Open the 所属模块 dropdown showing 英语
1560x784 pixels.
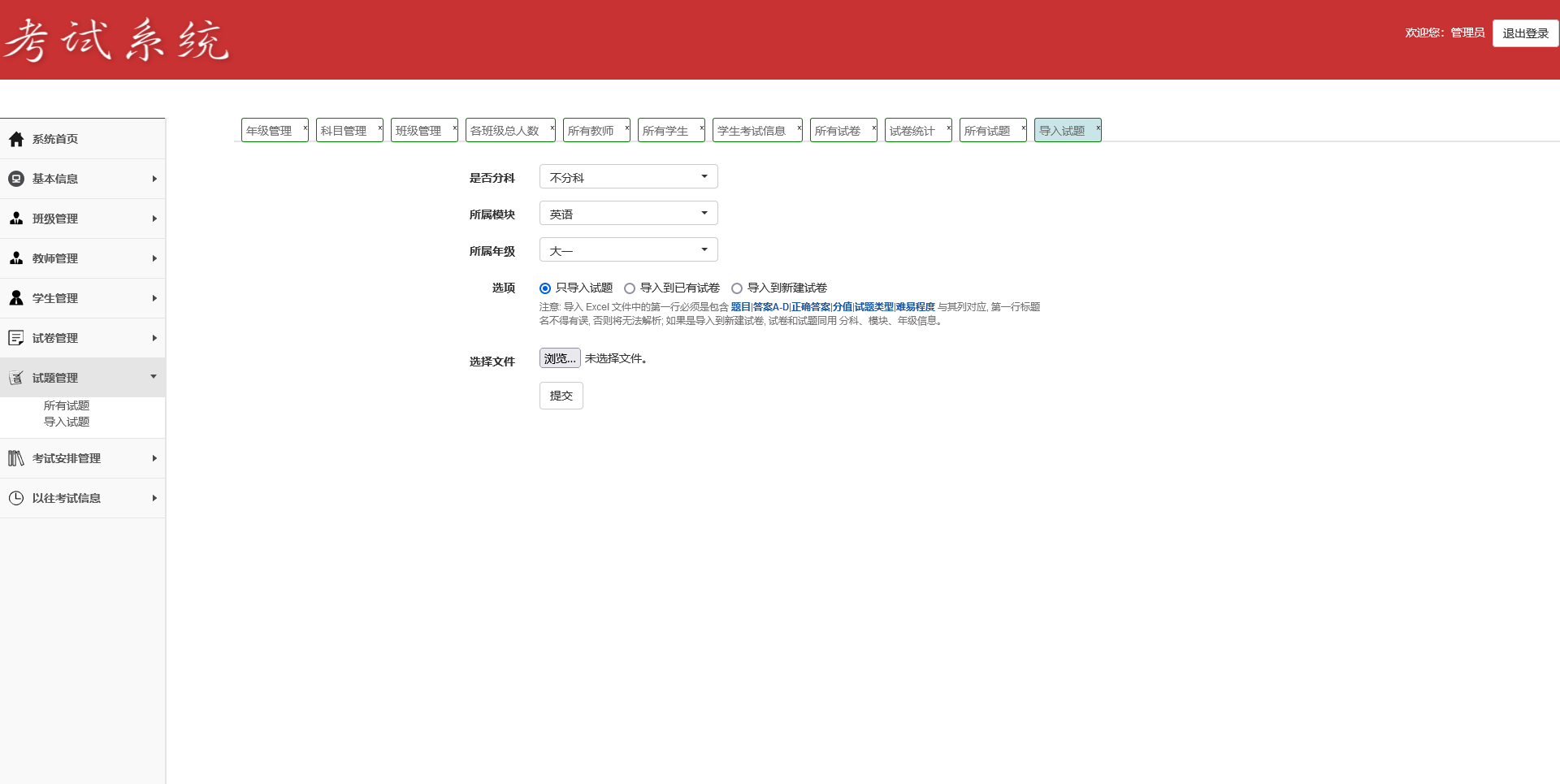627,212
